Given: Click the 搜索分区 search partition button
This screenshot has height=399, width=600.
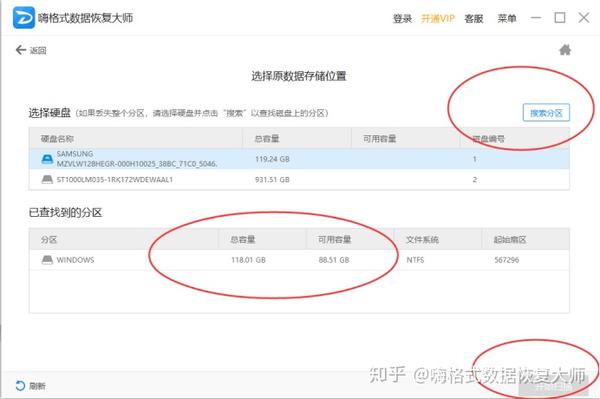Looking at the screenshot, I should tap(546, 113).
